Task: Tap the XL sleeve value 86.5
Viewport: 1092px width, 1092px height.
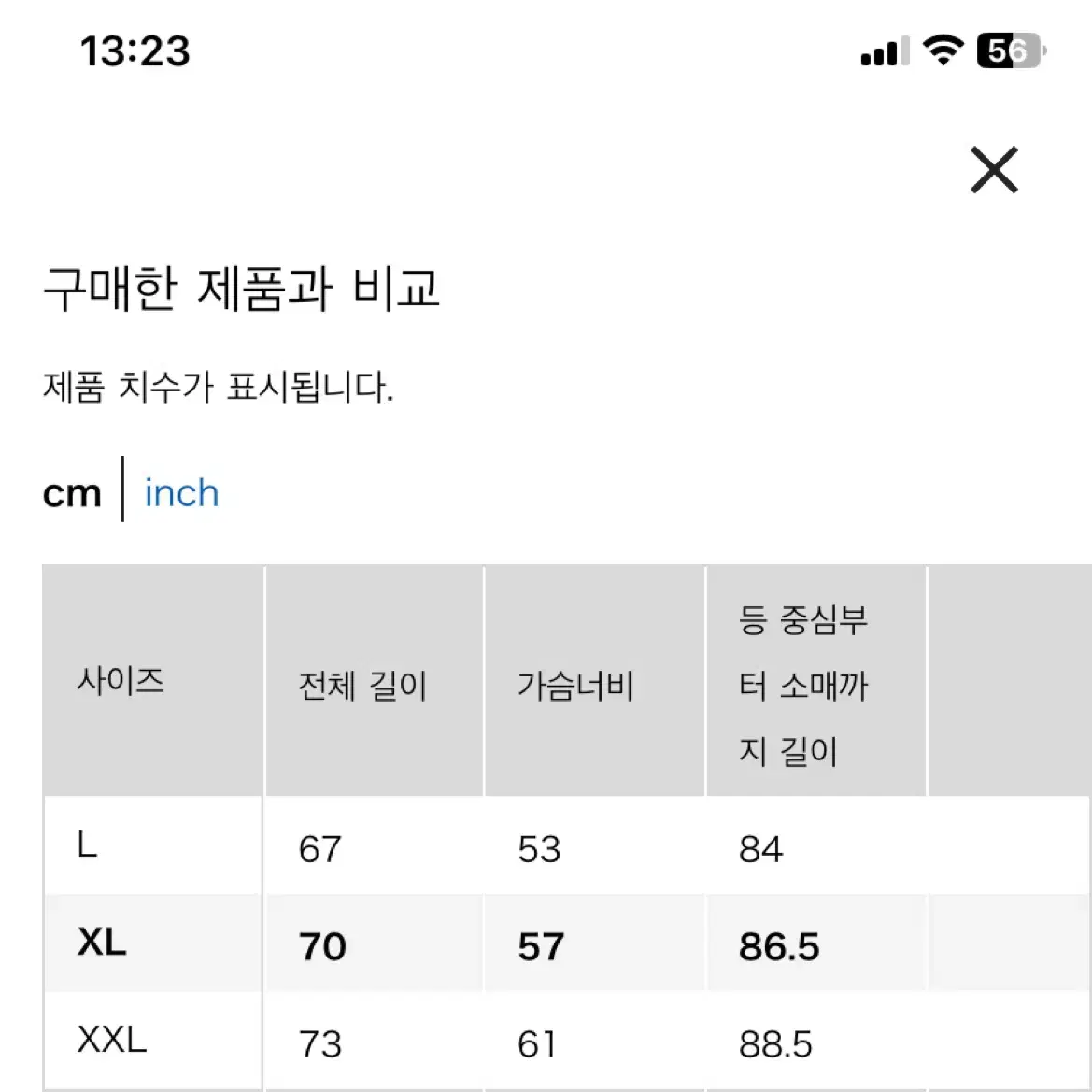Action: coord(779,946)
